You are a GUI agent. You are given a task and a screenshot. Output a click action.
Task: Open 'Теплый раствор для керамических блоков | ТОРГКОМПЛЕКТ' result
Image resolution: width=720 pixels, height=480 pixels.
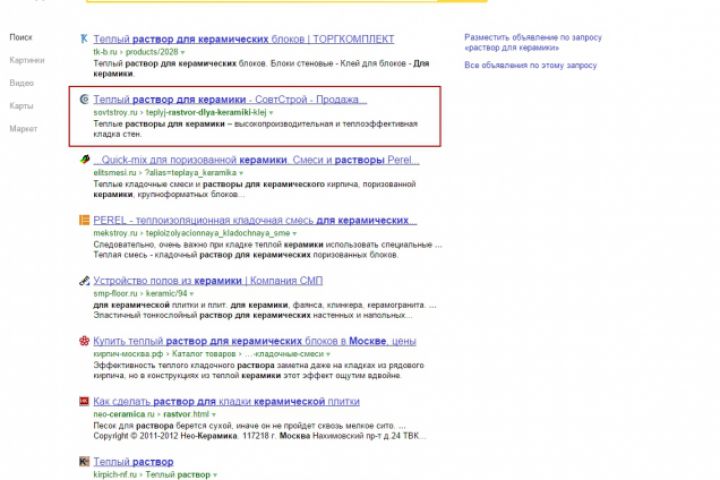244,39
